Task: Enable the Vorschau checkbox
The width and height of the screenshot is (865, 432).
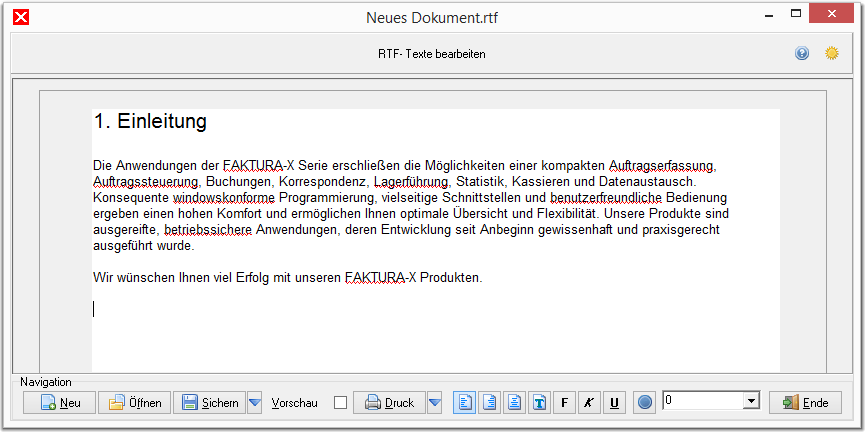Action: tap(340, 403)
